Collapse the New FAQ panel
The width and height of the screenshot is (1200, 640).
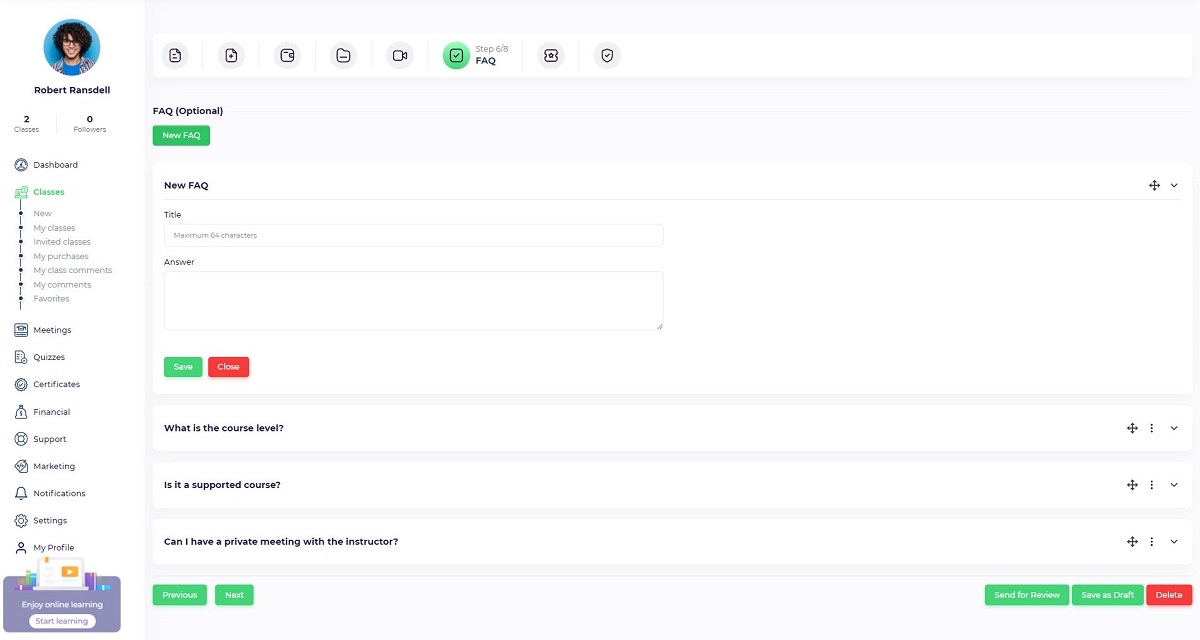point(1174,185)
